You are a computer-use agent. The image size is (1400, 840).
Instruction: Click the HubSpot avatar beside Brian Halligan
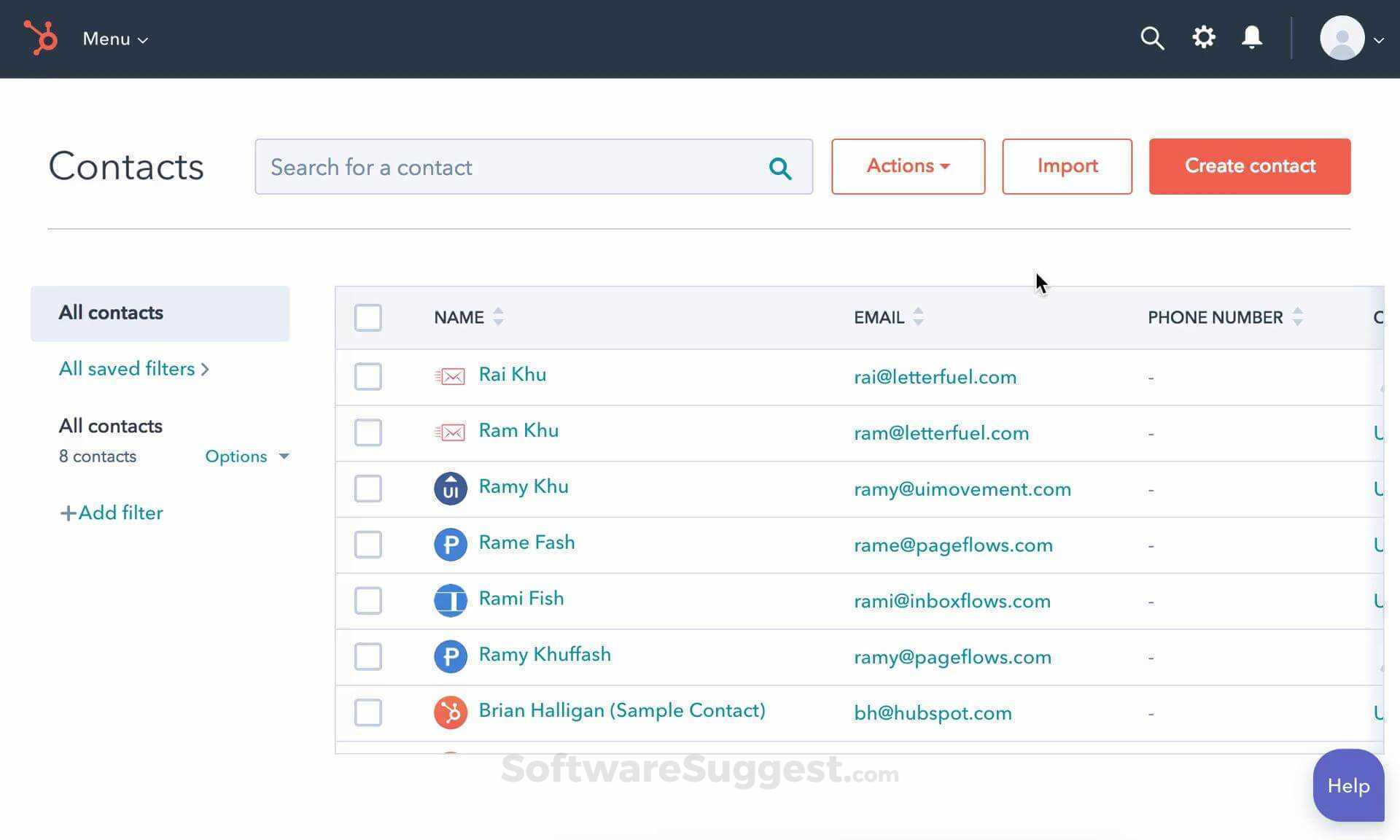pyautogui.click(x=450, y=712)
